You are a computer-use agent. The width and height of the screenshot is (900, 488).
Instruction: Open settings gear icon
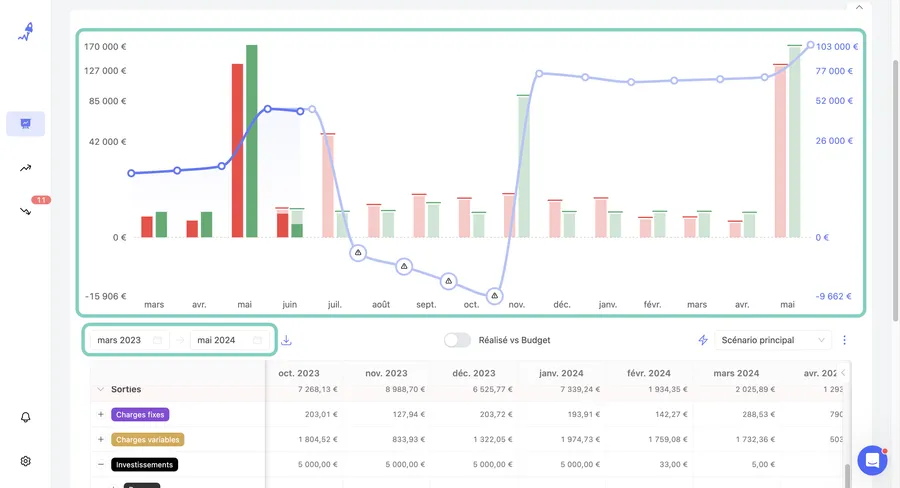coord(25,461)
